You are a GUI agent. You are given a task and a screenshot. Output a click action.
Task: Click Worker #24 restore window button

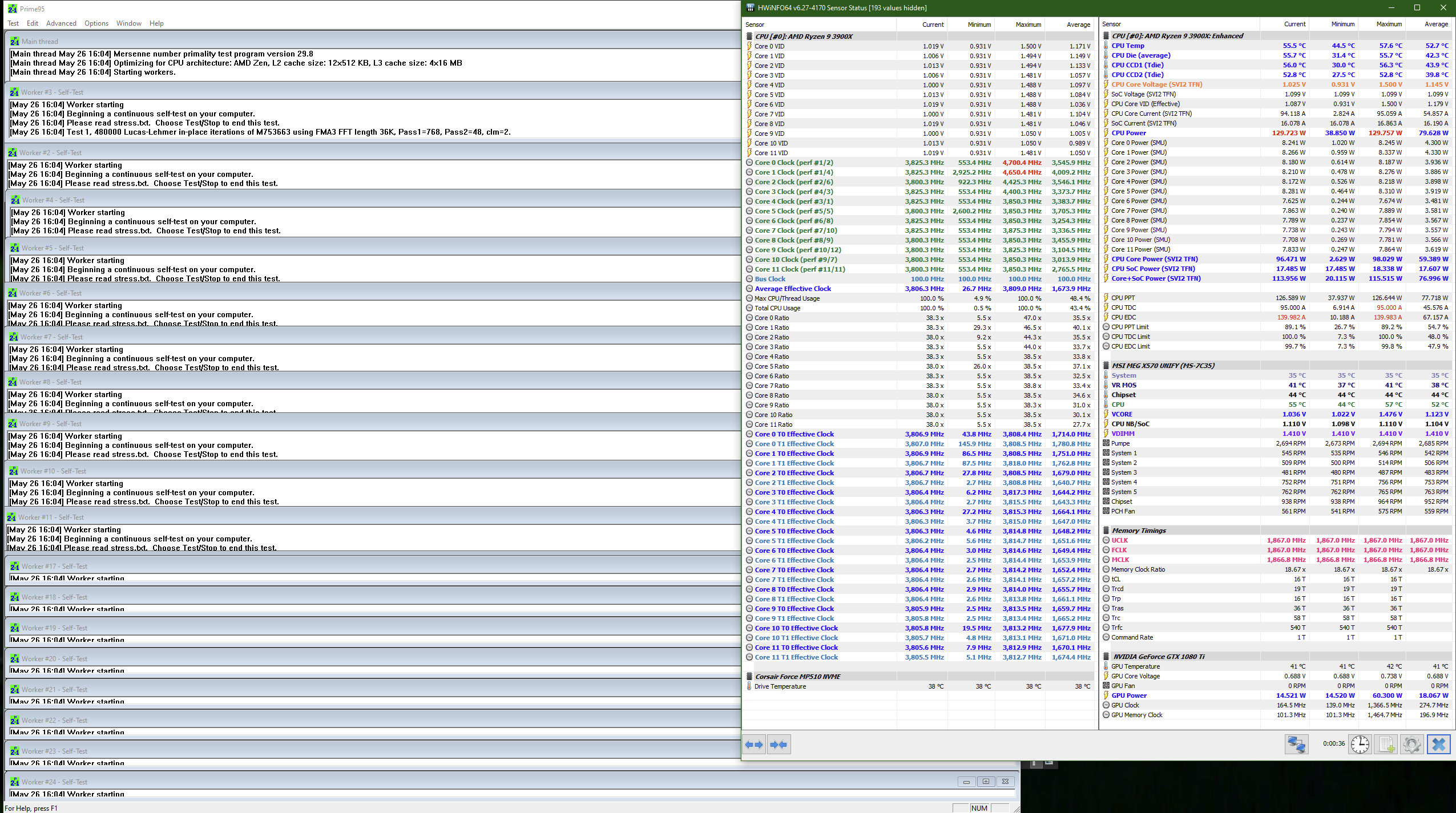[986, 782]
